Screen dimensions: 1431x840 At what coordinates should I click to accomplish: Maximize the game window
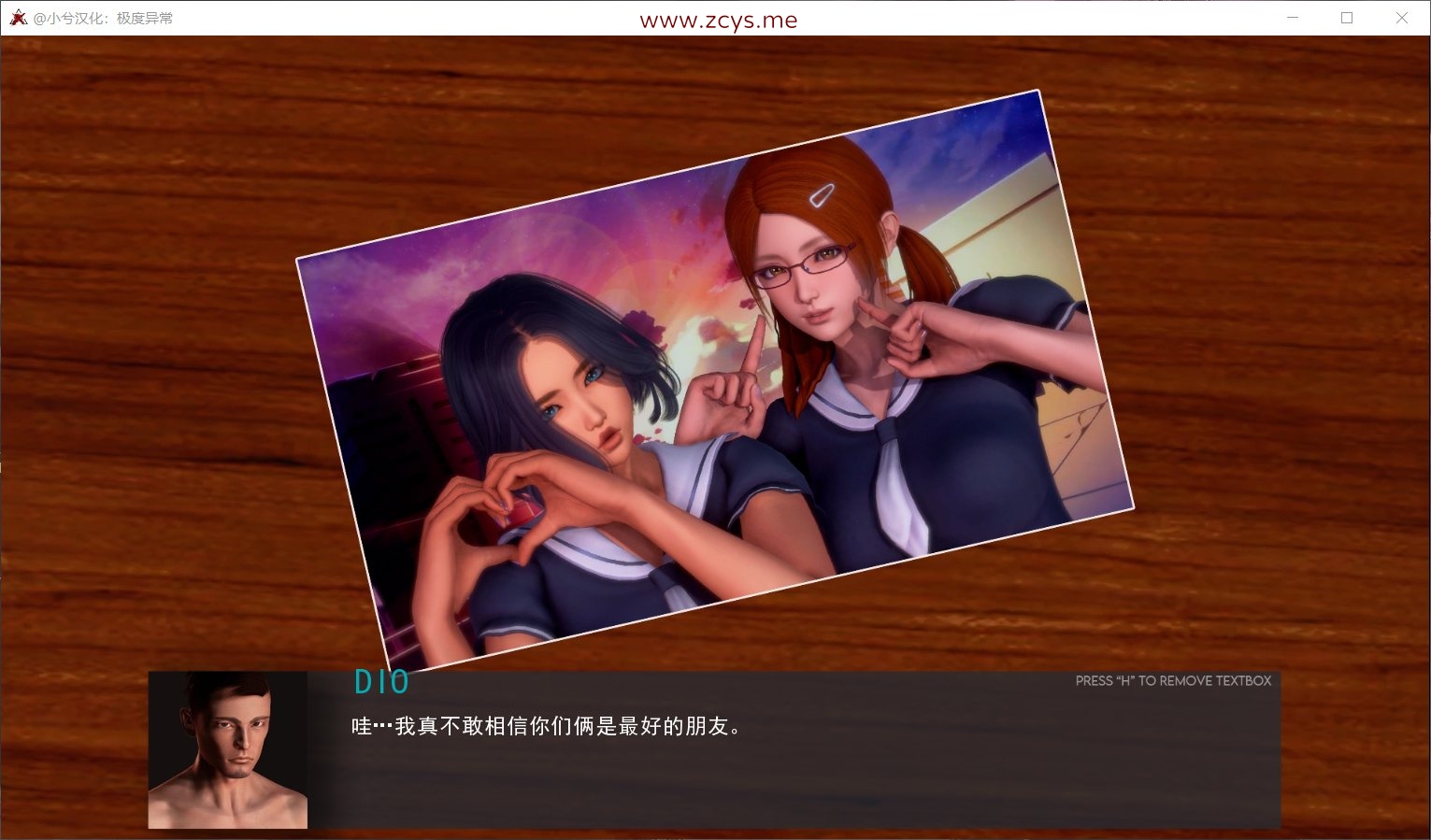(x=1347, y=18)
